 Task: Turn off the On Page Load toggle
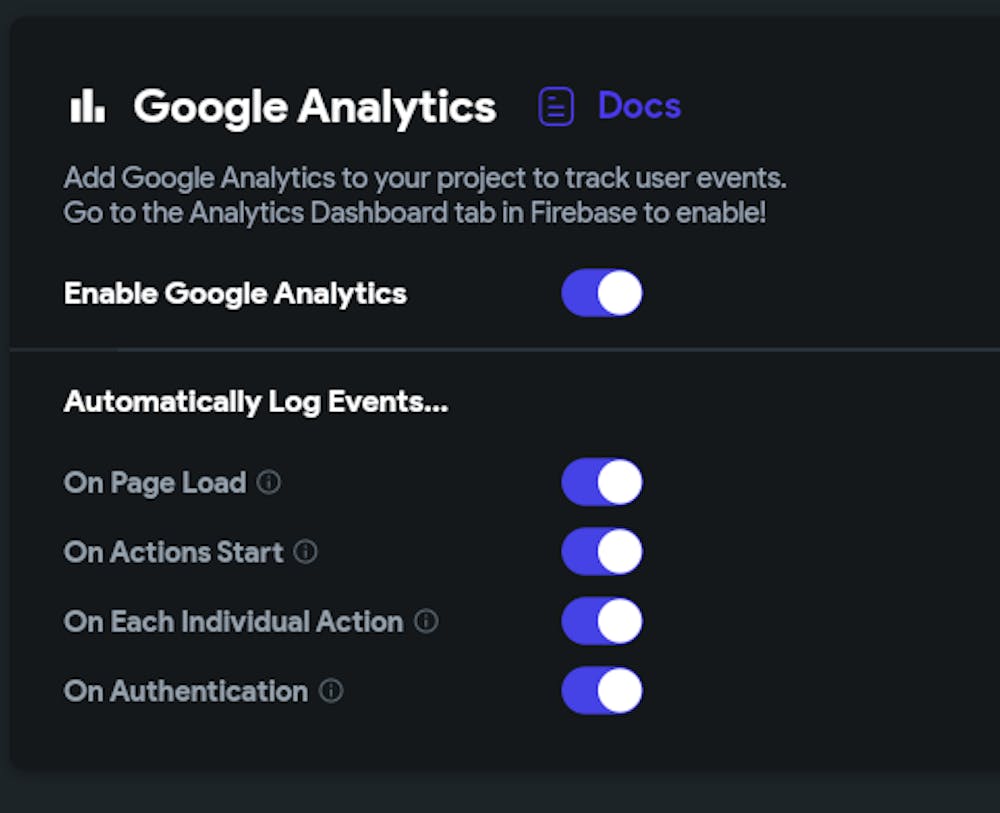[601, 483]
